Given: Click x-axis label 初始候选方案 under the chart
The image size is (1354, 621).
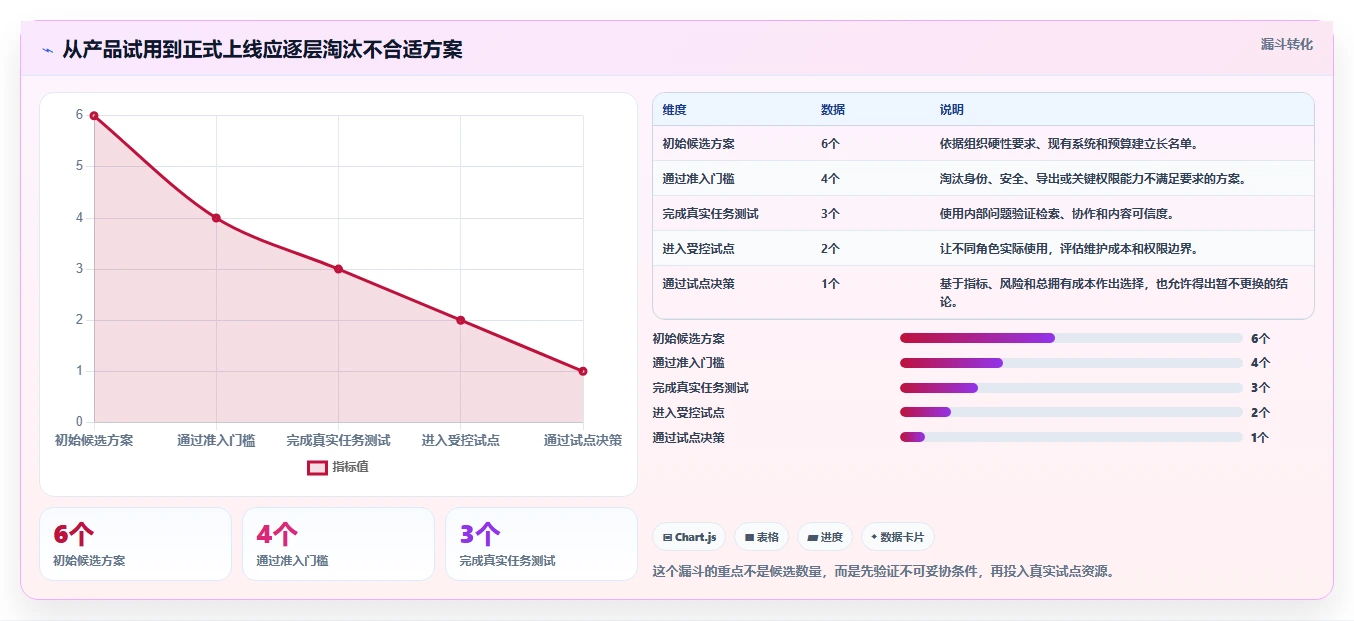Looking at the screenshot, I should pos(94,440).
